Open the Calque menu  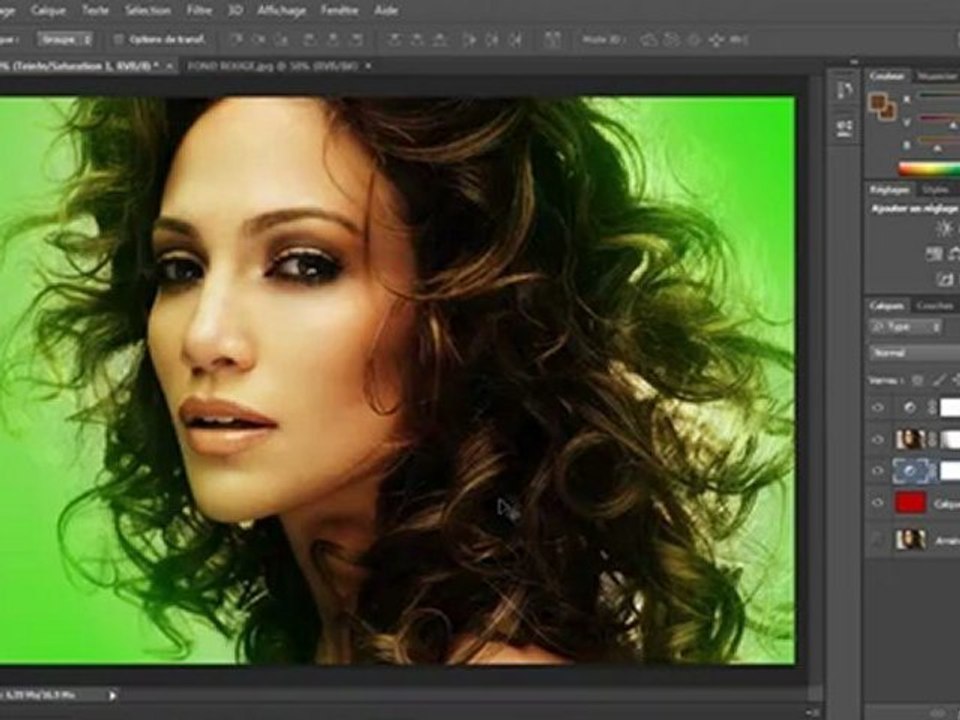tap(48, 10)
